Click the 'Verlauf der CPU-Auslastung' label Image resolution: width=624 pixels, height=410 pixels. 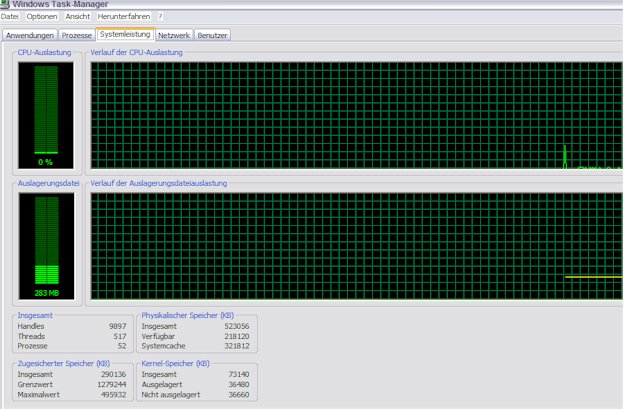(x=136, y=53)
